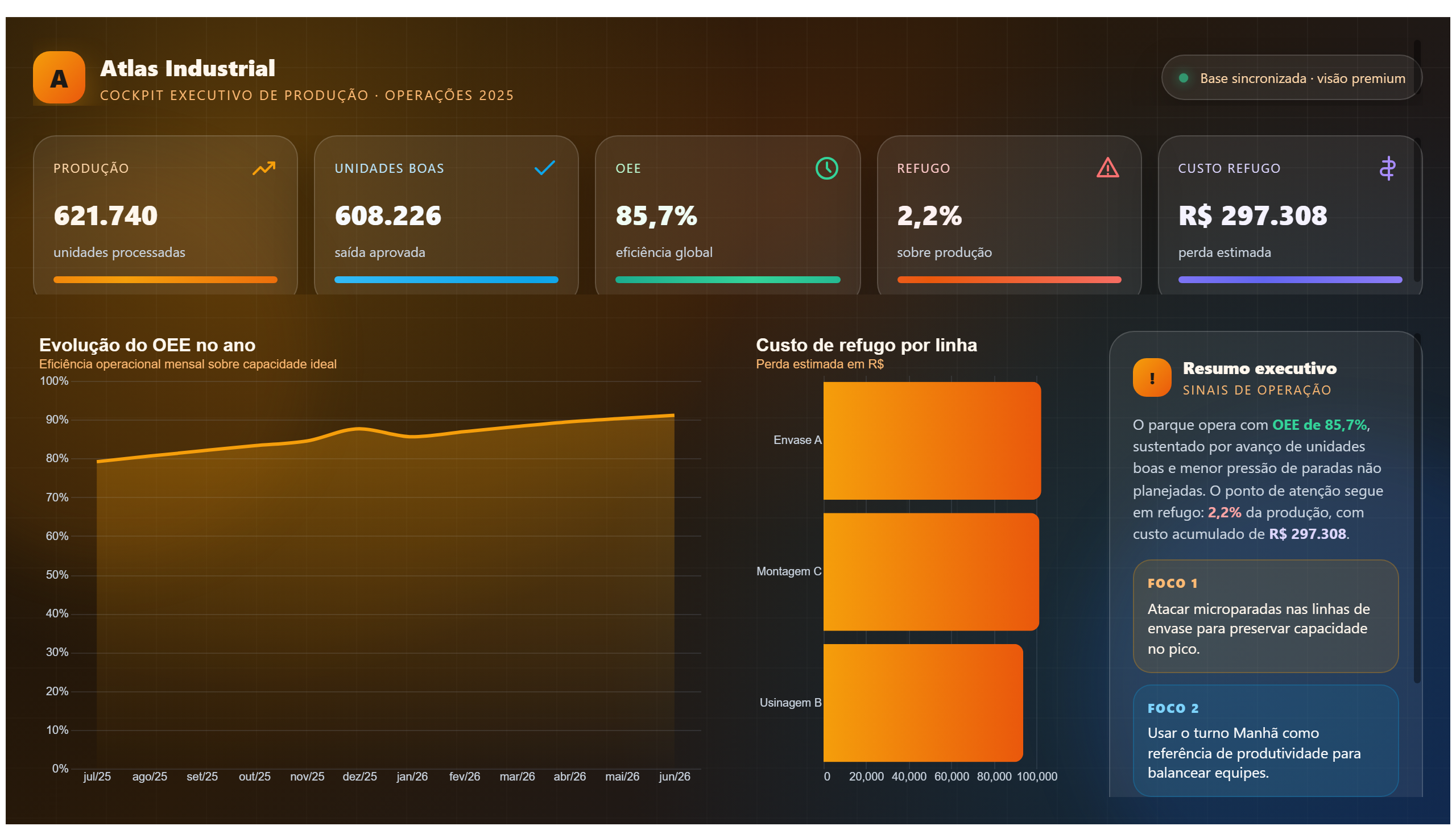Click the Usinagem B bar in chart

pyautogui.click(x=923, y=702)
